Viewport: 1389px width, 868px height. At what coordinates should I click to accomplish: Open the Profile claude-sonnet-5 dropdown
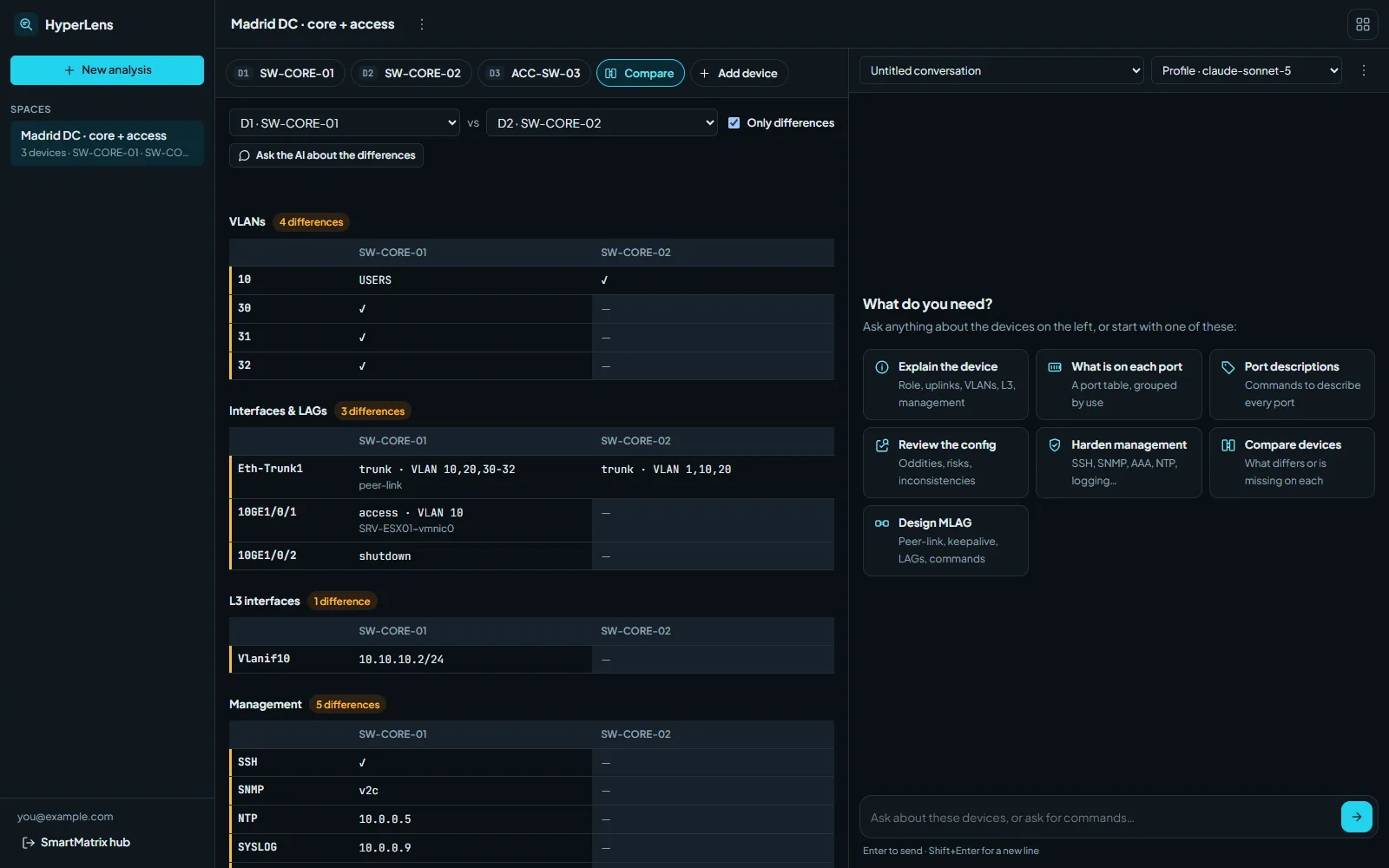coord(1246,70)
